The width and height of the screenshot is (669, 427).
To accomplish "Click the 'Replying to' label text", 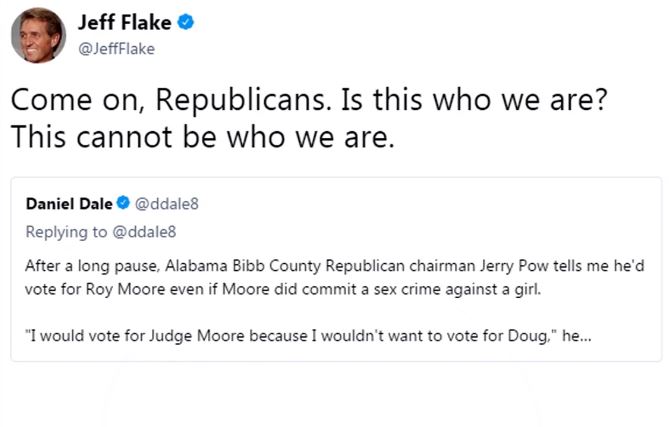I will click(x=67, y=233).
